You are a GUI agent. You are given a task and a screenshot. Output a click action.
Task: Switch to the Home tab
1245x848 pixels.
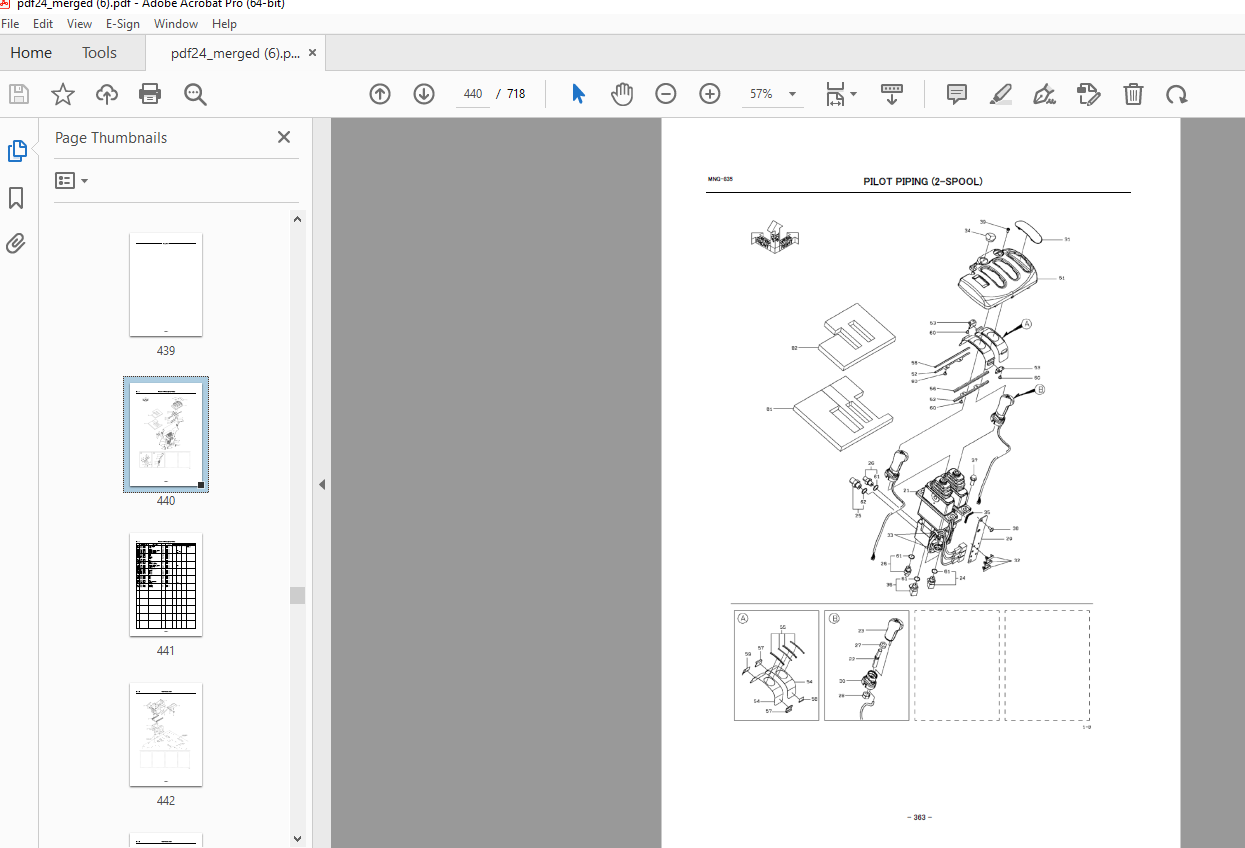[31, 53]
